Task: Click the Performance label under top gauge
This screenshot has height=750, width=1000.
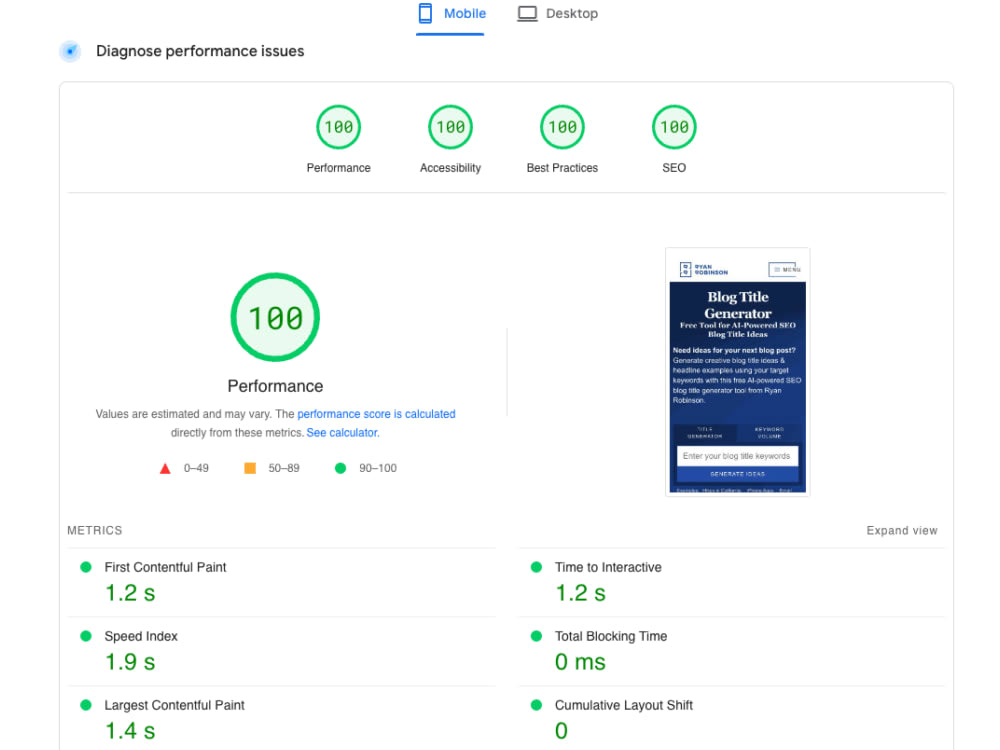Action: [x=339, y=168]
